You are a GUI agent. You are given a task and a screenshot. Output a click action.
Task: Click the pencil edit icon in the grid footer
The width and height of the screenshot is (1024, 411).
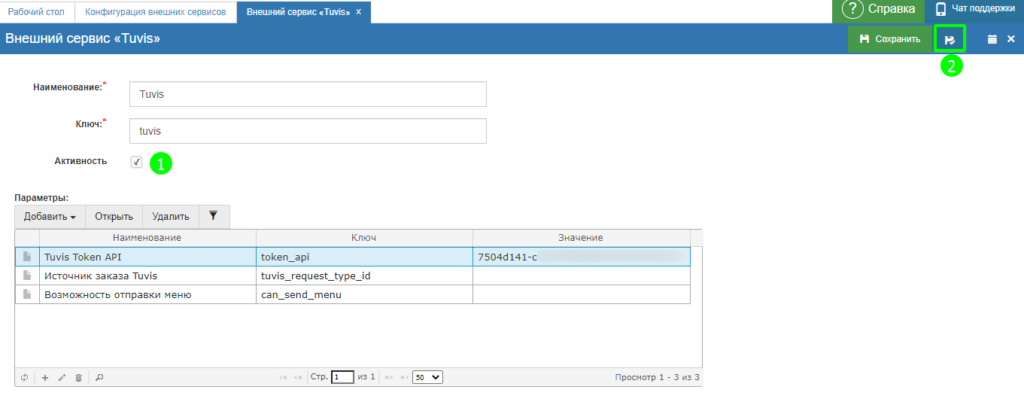tap(62, 378)
